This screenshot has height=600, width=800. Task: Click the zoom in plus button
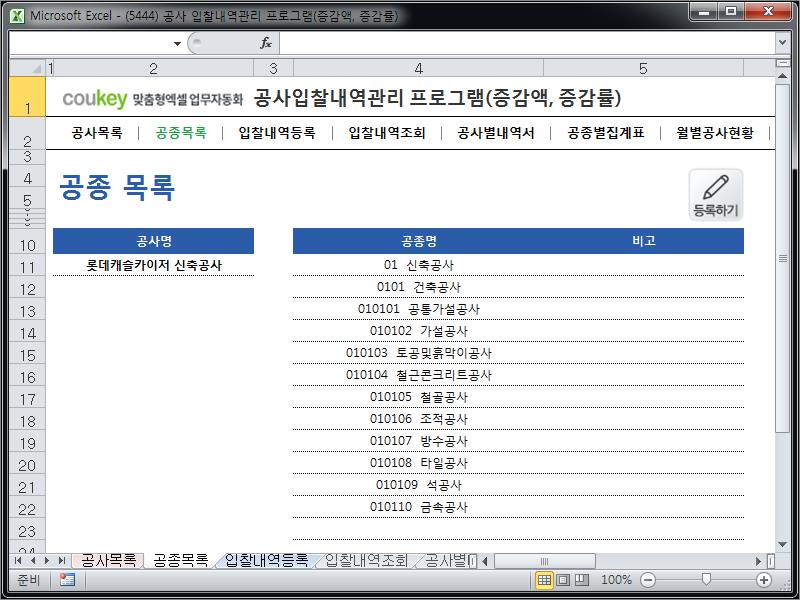[764, 580]
